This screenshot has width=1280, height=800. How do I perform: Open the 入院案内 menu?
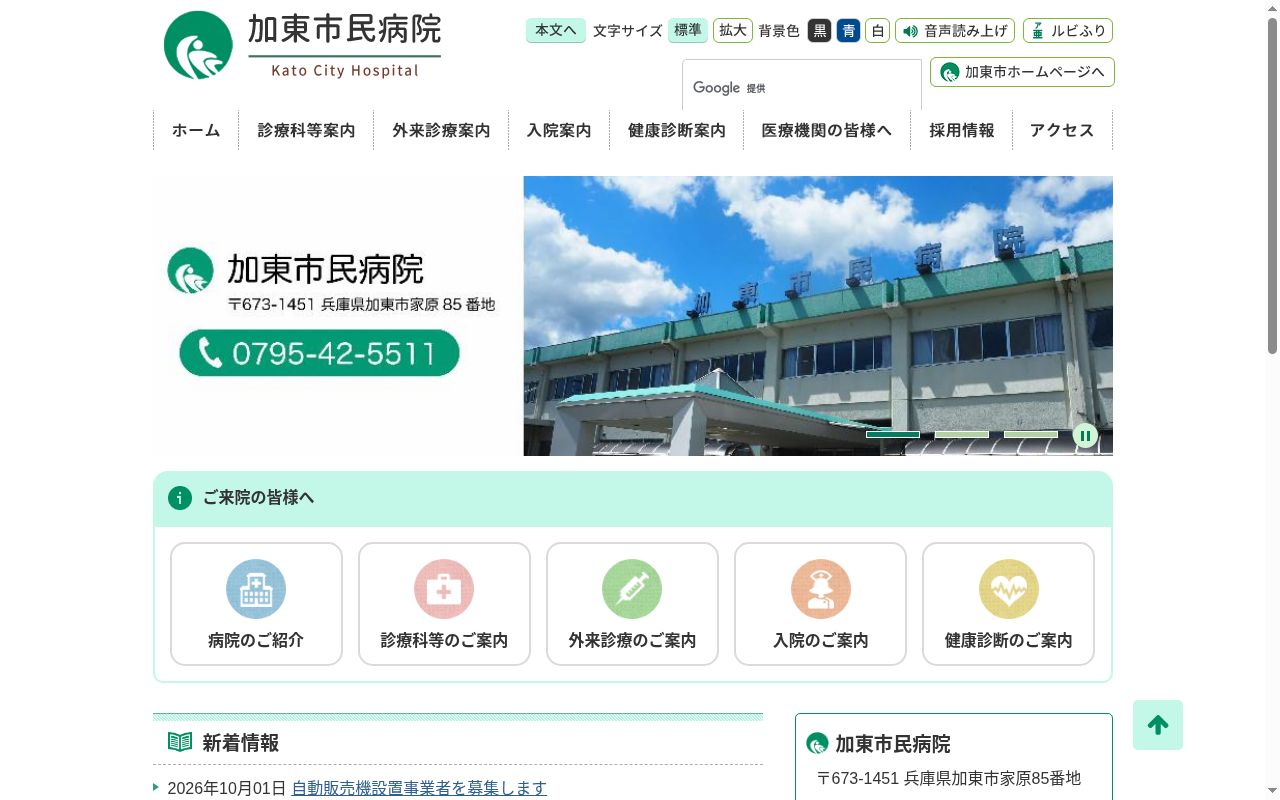(x=559, y=130)
